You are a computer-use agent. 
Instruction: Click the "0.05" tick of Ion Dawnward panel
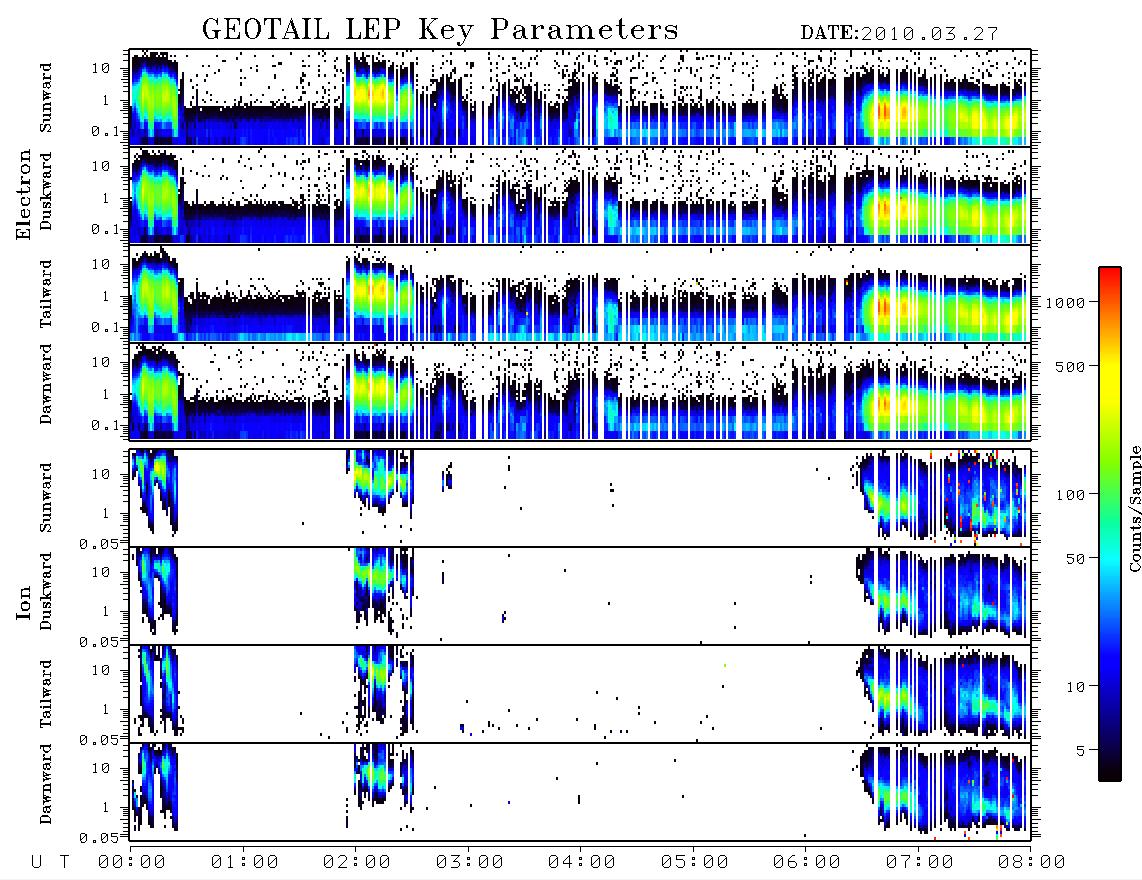(x=98, y=838)
